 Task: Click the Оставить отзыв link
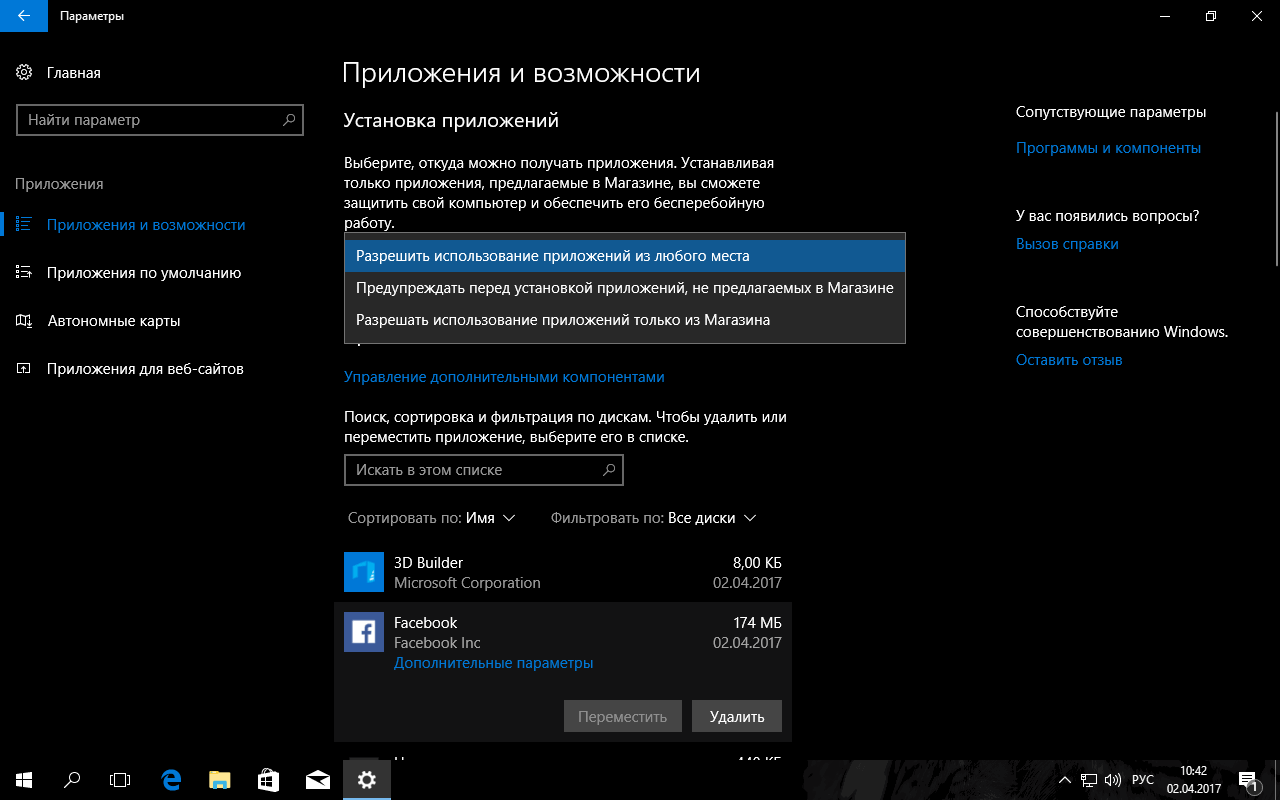point(1069,360)
